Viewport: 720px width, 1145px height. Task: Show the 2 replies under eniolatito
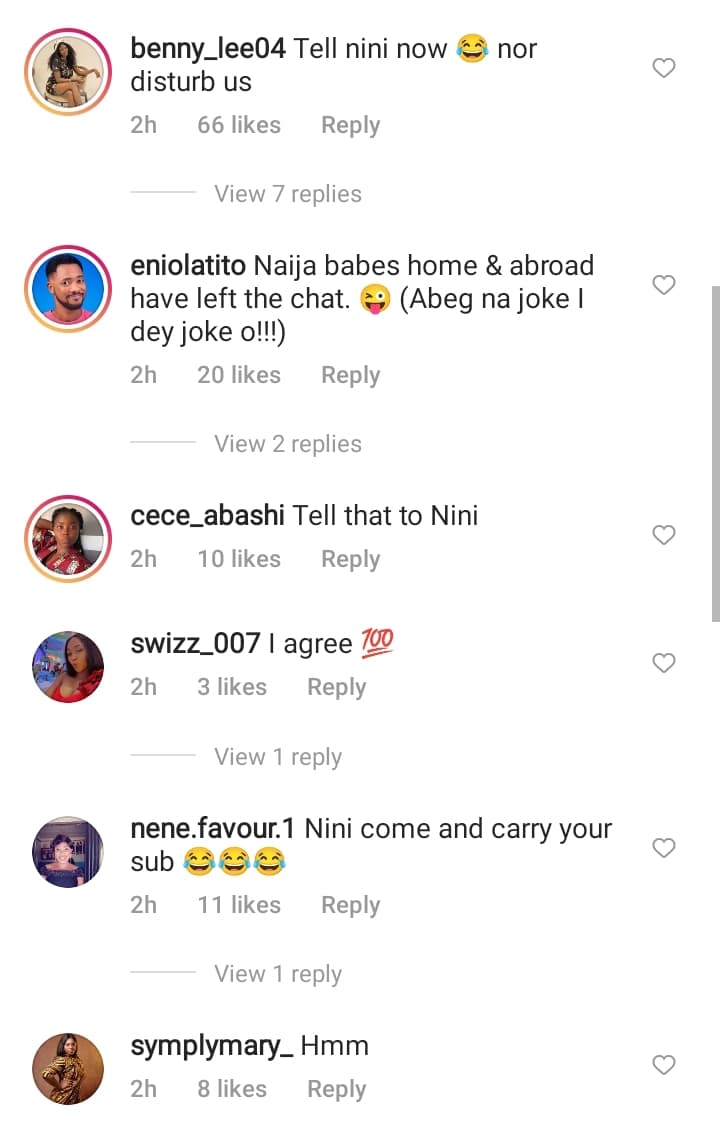click(x=288, y=444)
